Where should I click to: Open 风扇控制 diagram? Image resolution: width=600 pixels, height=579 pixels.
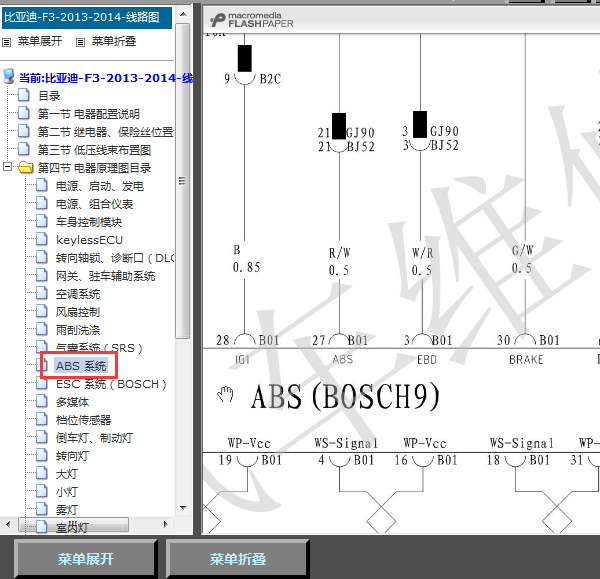click(78, 312)
